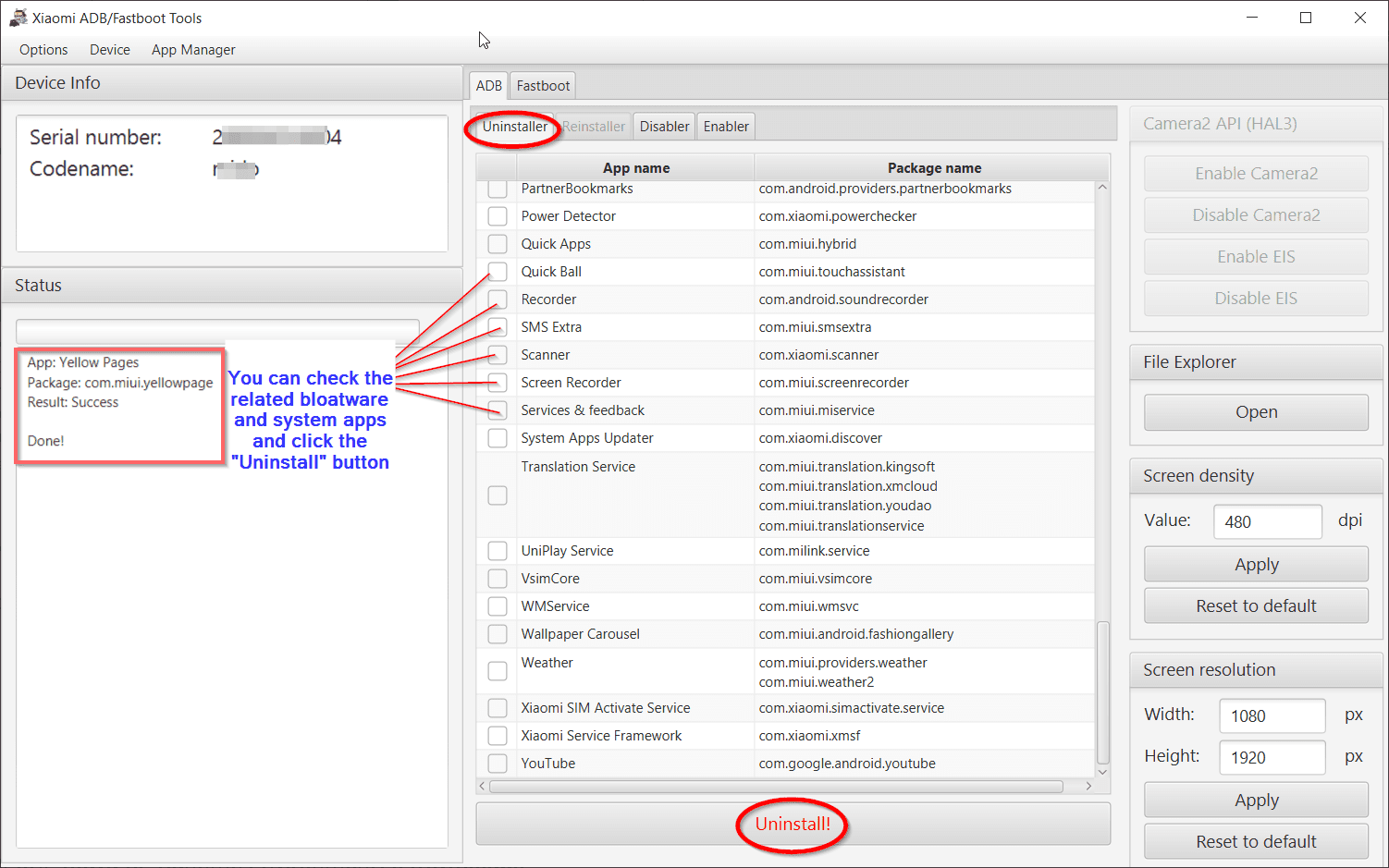The image size is (1389, 868).
Task: Focus the screen density dpi field
Action: 1268,521
